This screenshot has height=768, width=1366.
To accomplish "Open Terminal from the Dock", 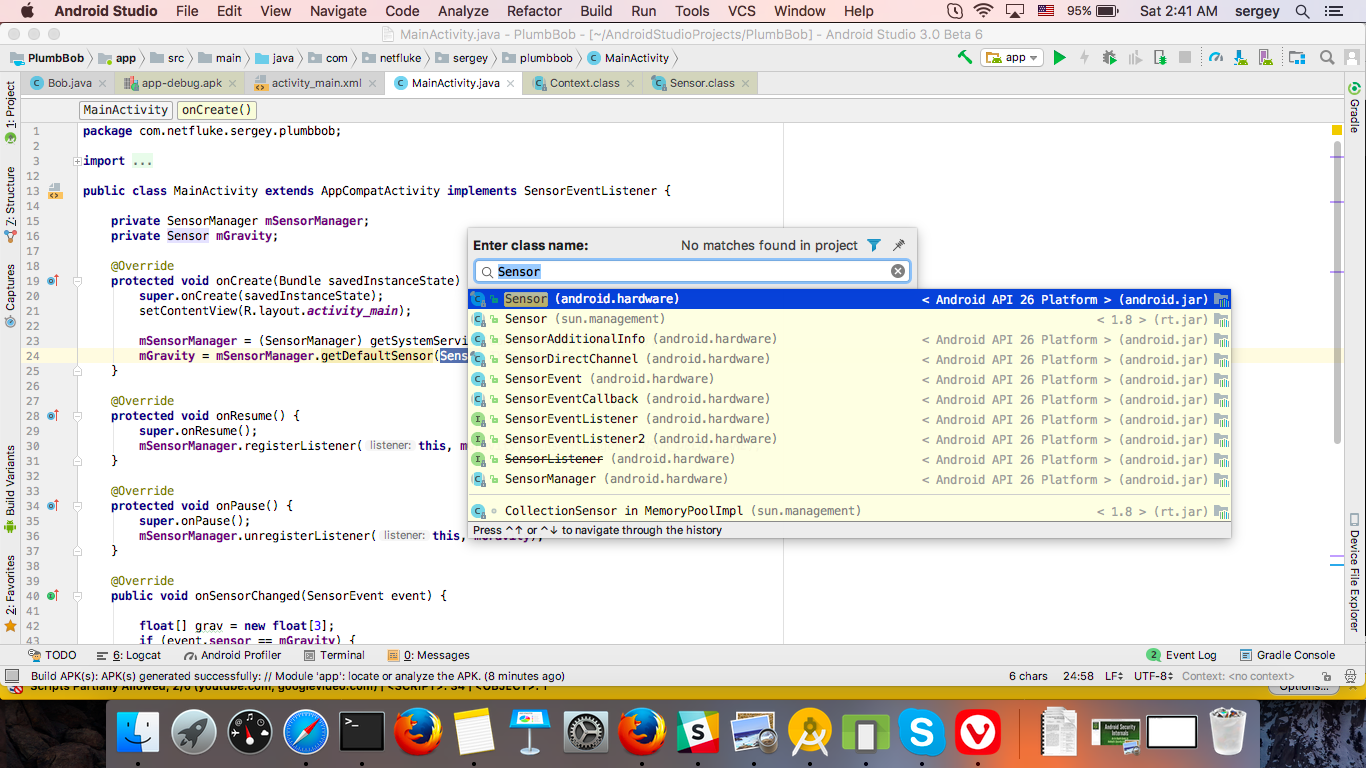I will point(362,732).
